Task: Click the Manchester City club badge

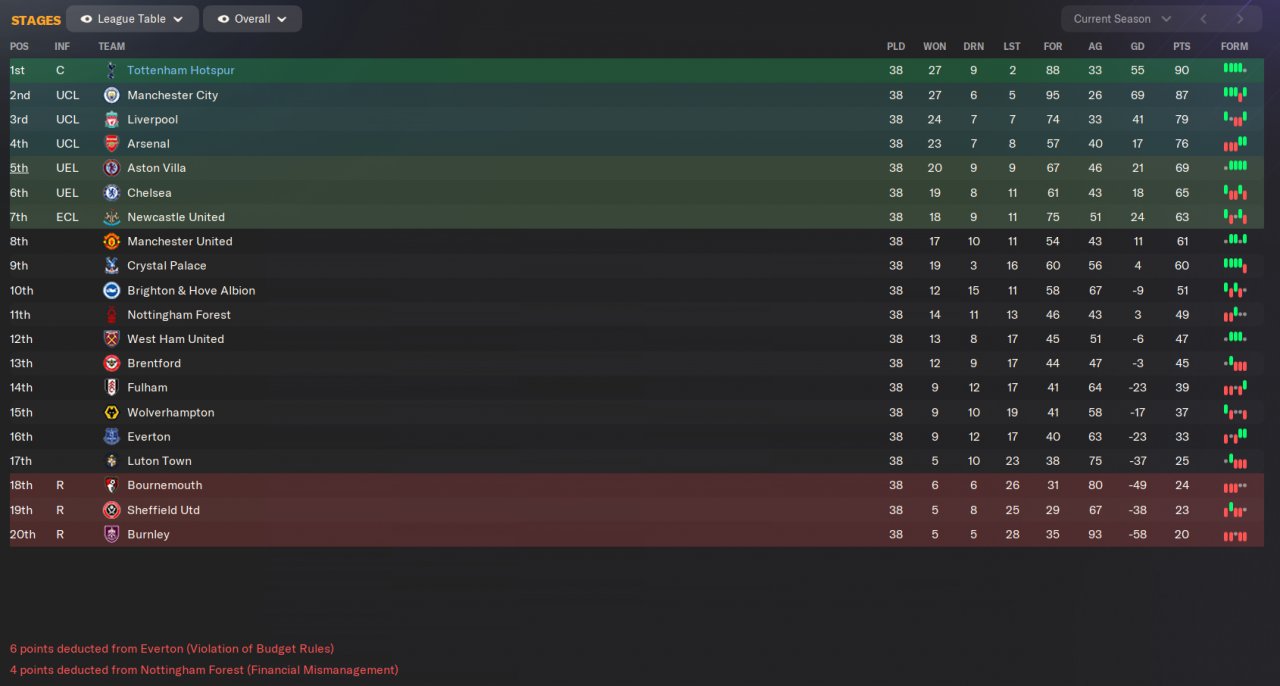Action: point(111,95)
